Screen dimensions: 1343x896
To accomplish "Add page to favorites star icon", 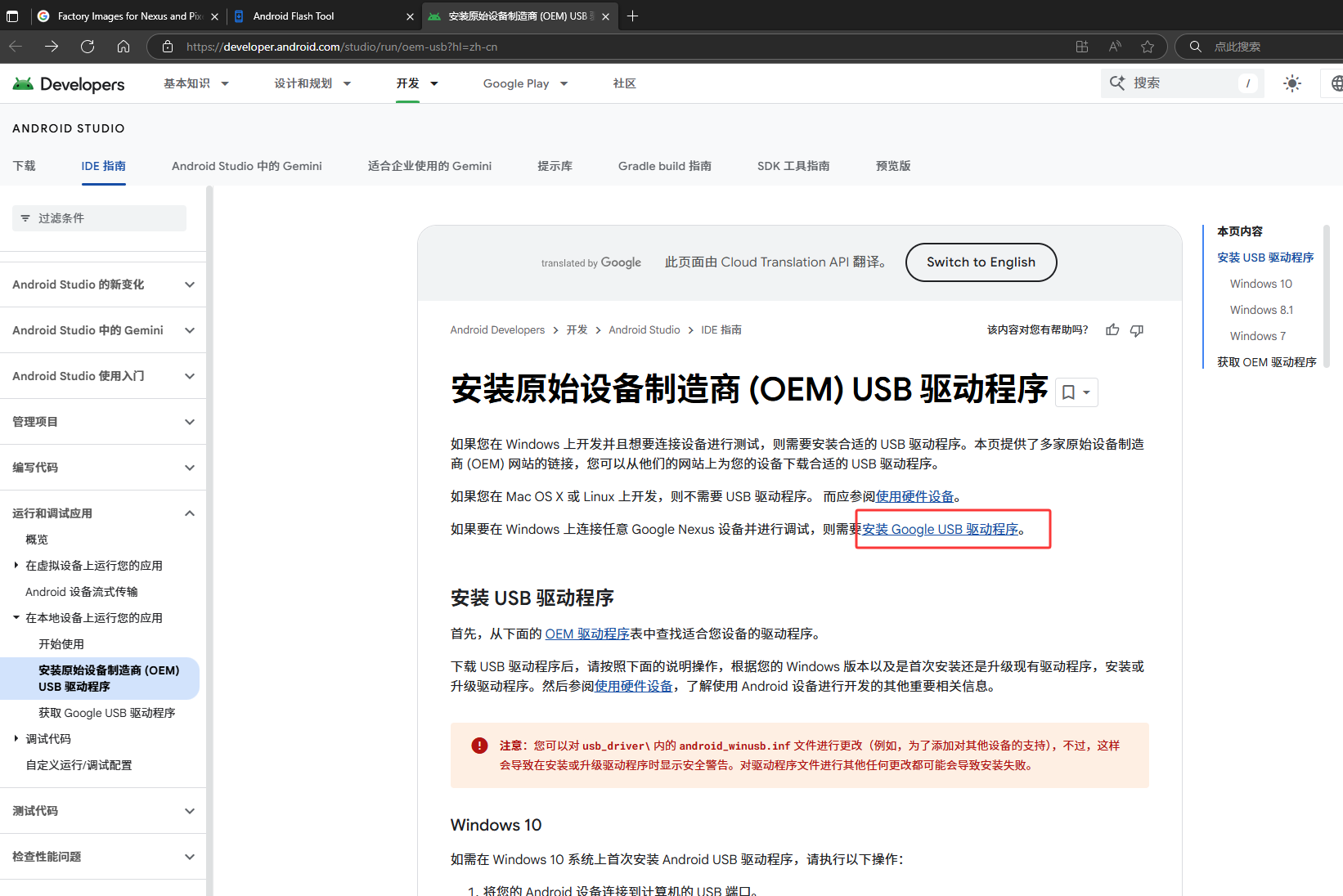I will [1148, 47].
